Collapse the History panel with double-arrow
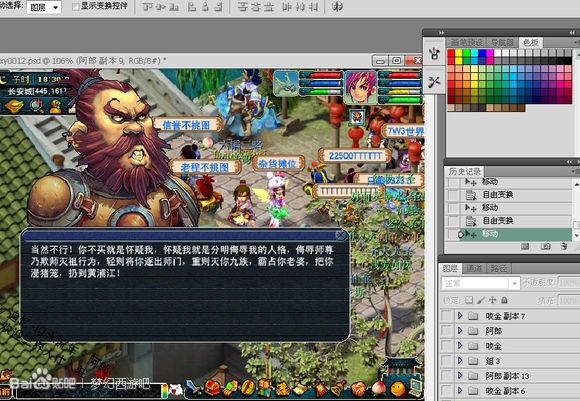Image resolution: width=580 pixels, height=401 pixels. point(569,162)
